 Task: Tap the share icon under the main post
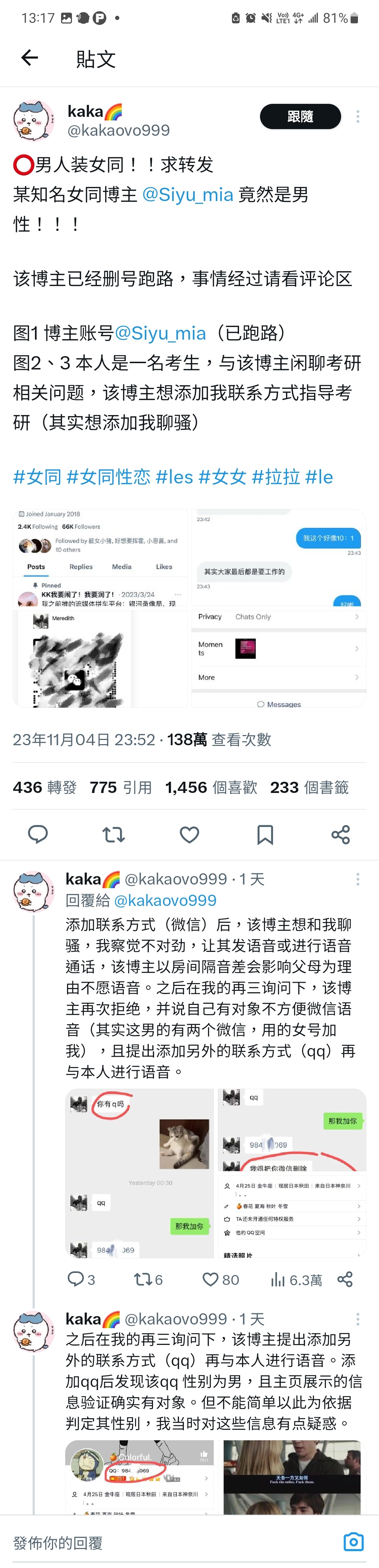[x=341, y=834]
